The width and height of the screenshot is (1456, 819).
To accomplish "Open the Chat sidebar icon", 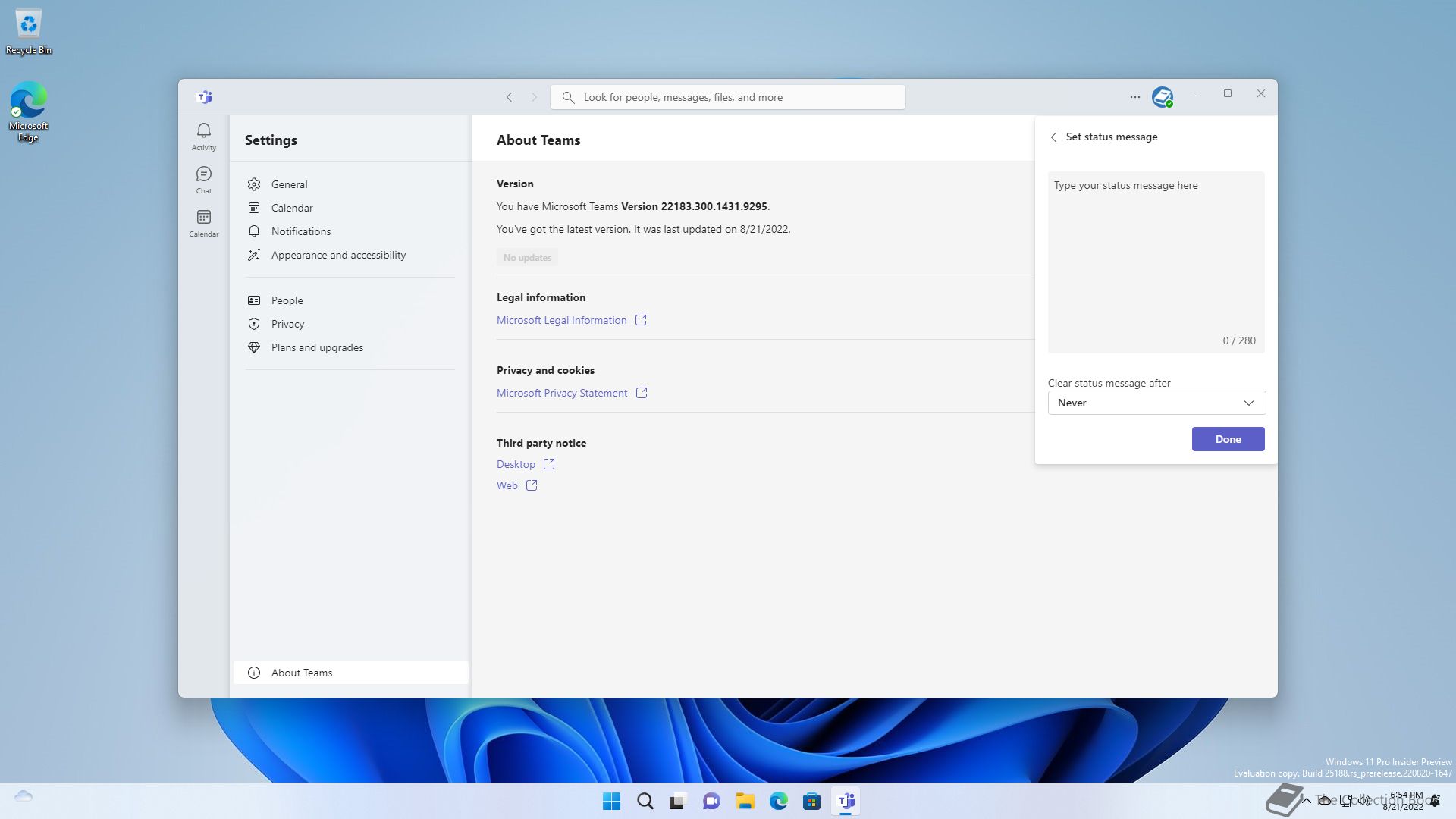I will [x=203, y=180].
